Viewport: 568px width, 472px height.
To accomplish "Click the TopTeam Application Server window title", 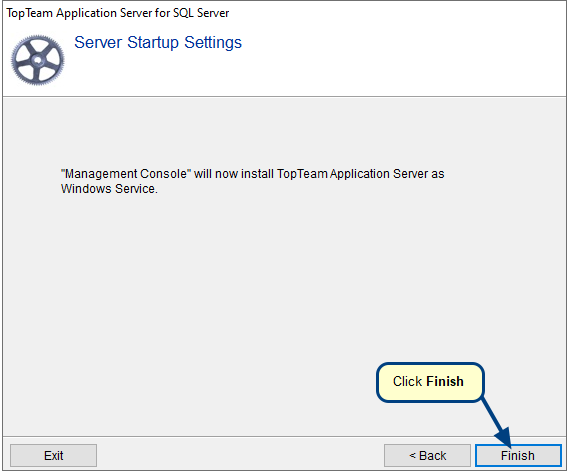I will click(x=118, y=13).
